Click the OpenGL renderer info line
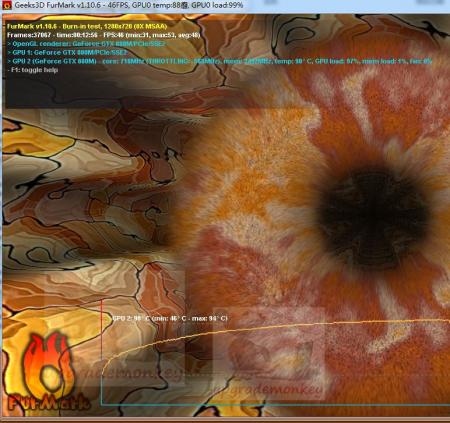Viewport: 450px width, 423px height. coord(86,44)
